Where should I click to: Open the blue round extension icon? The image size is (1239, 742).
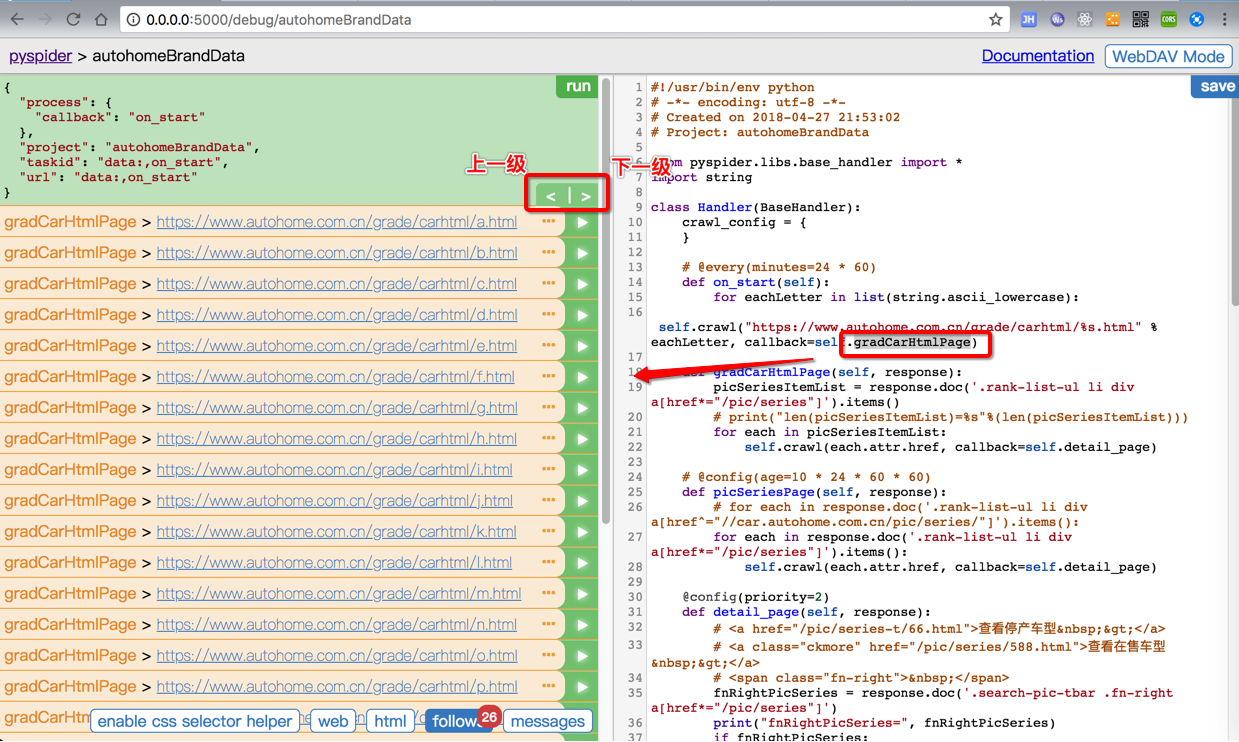[x=1197, y=19]
